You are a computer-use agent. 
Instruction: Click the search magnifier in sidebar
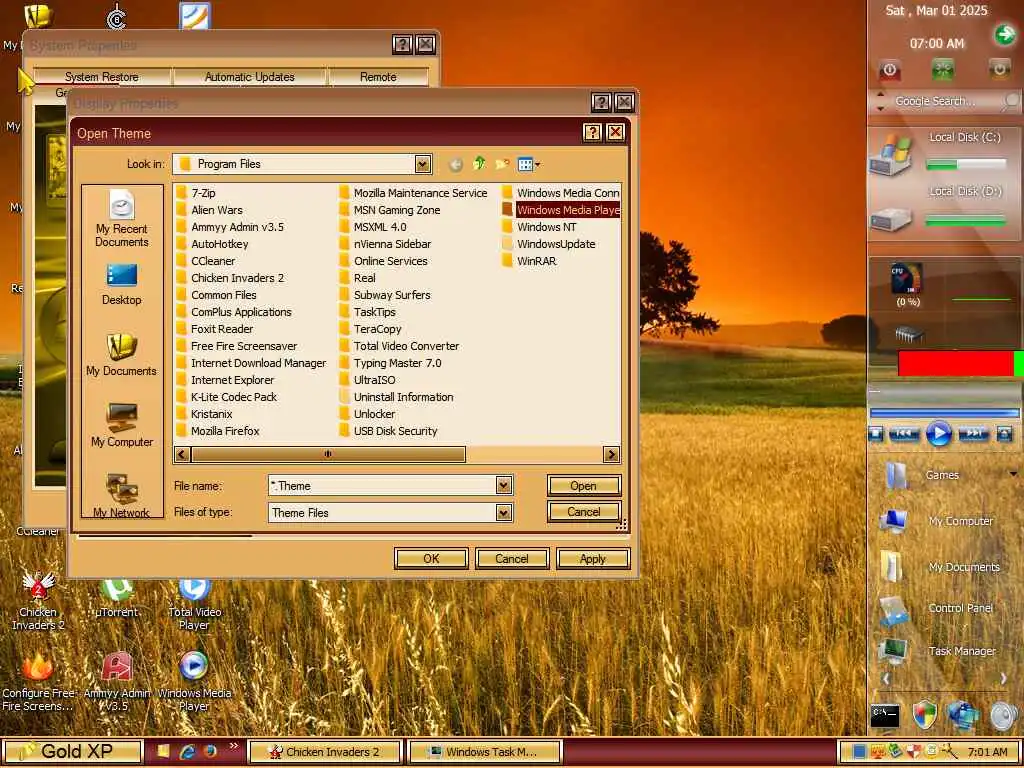point(1011,101)
